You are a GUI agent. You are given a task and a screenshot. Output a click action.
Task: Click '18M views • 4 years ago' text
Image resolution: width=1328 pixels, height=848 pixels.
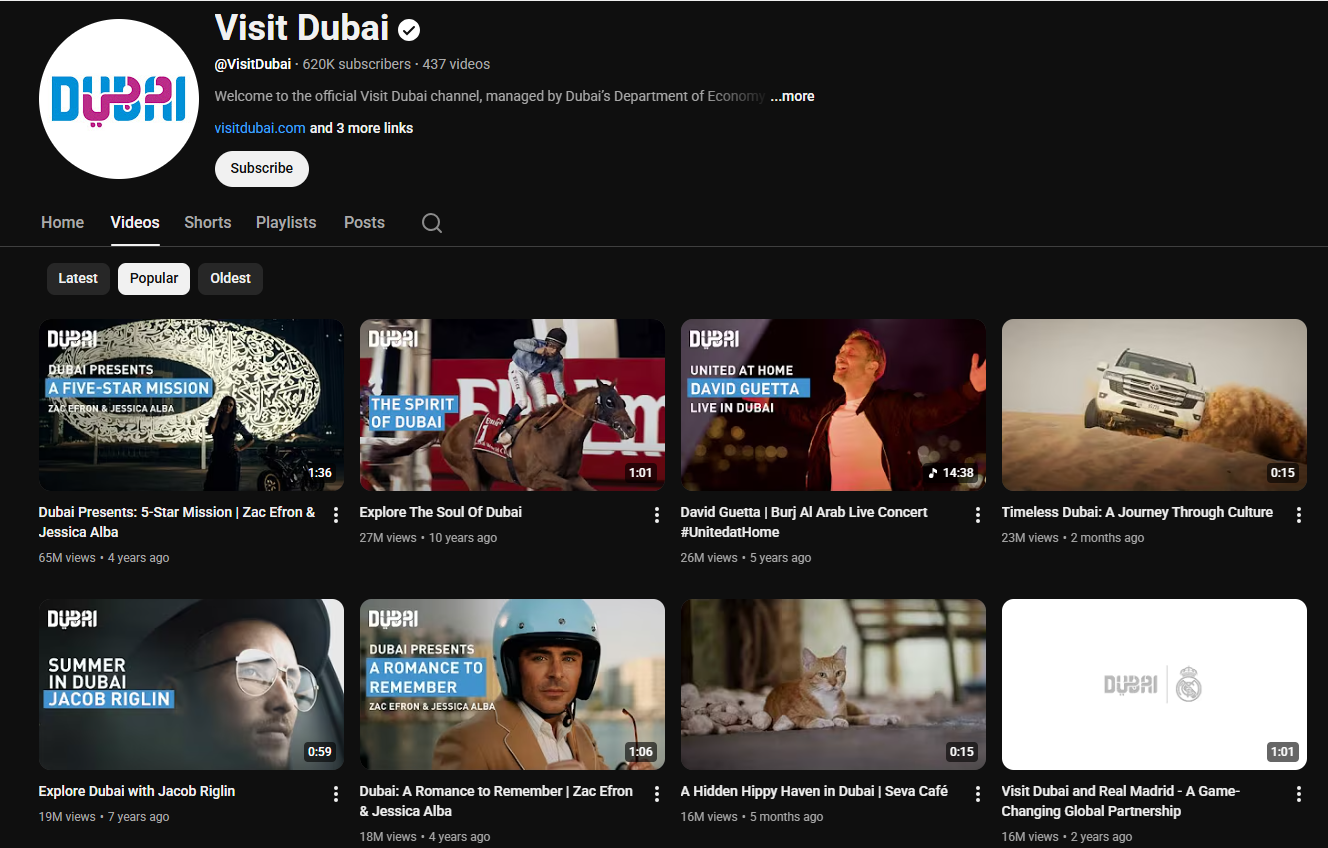coord(425,837)
